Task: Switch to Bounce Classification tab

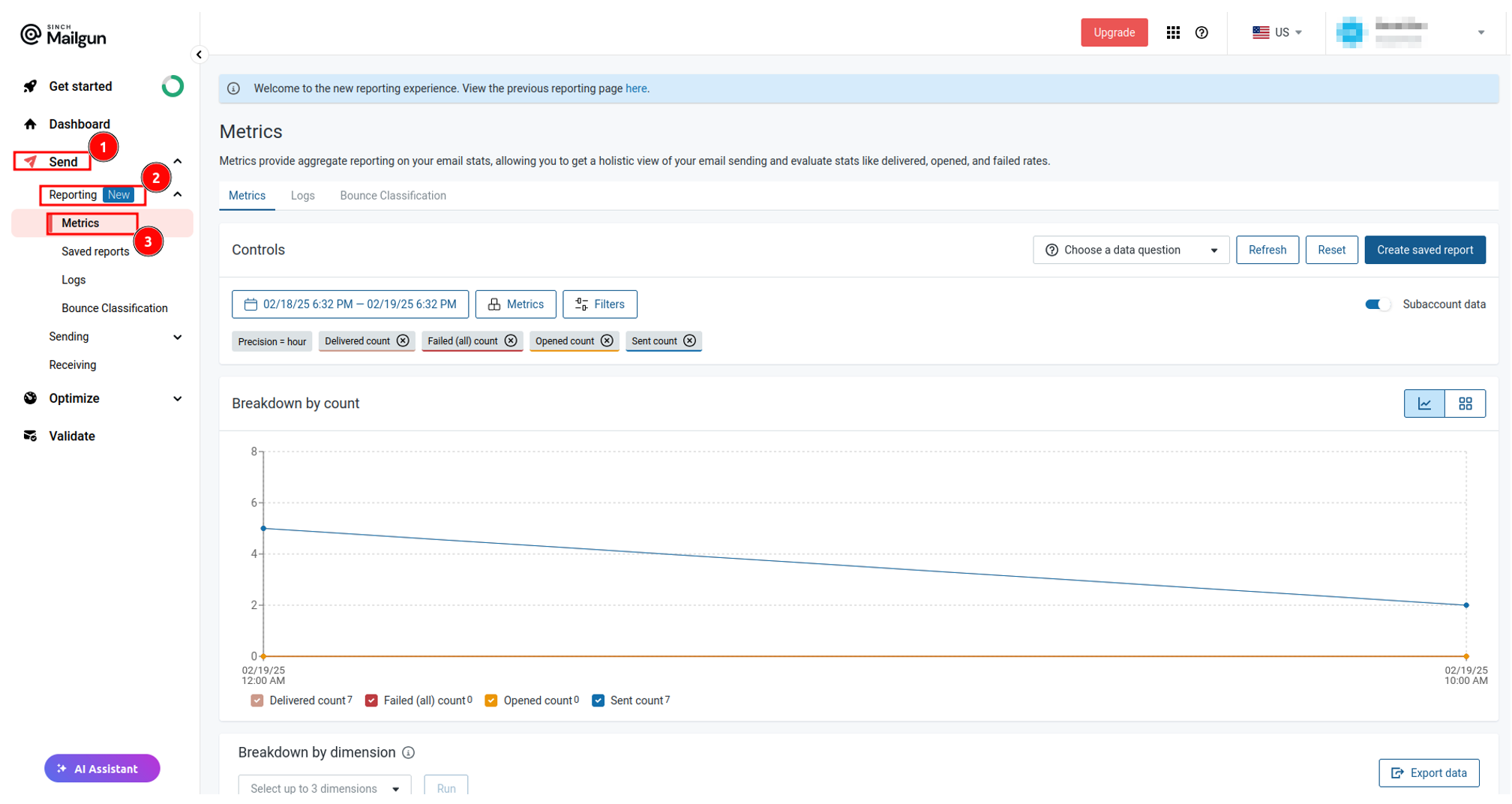Action: [393, 196]
